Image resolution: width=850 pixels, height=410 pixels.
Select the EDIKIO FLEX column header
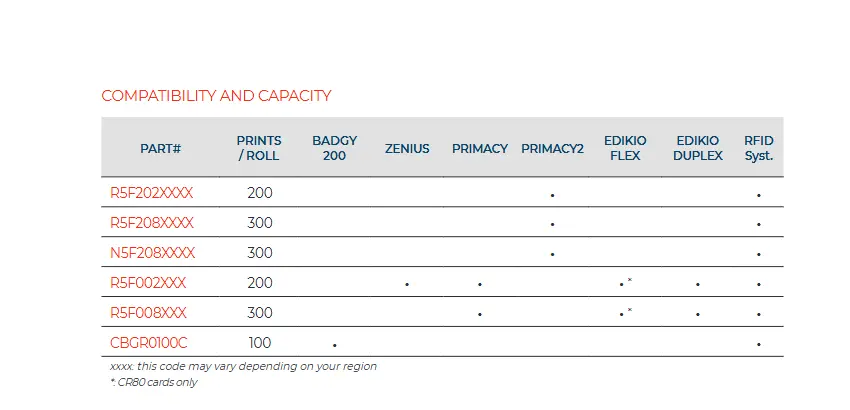(x=625, y=148)
